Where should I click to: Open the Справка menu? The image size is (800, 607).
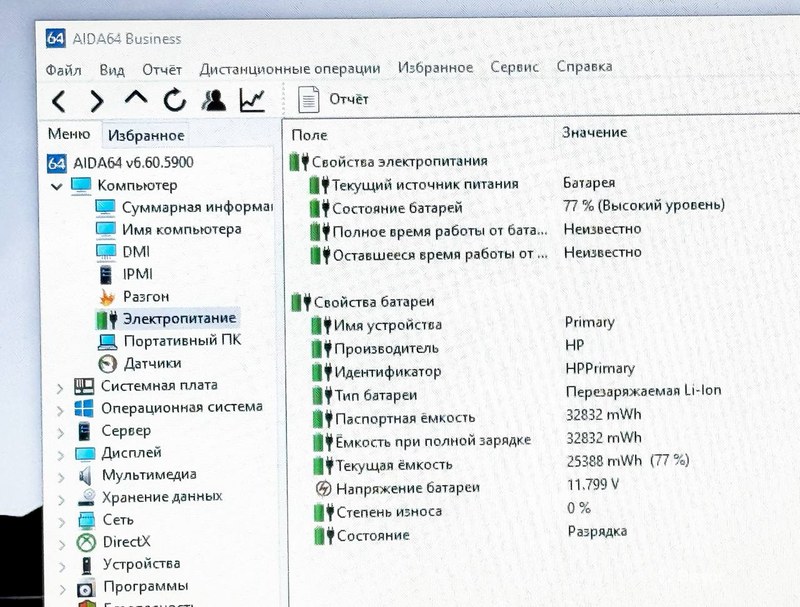(584, 66)
